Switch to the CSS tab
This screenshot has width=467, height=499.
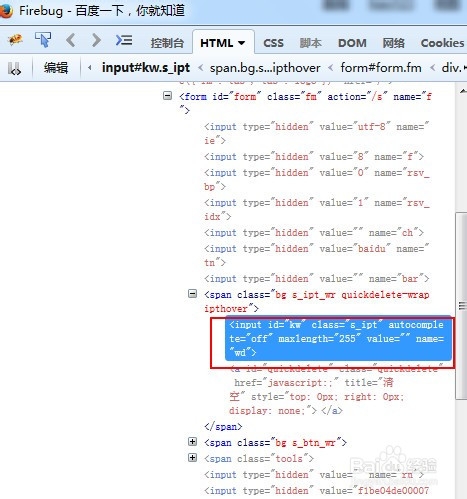point(273,43)
